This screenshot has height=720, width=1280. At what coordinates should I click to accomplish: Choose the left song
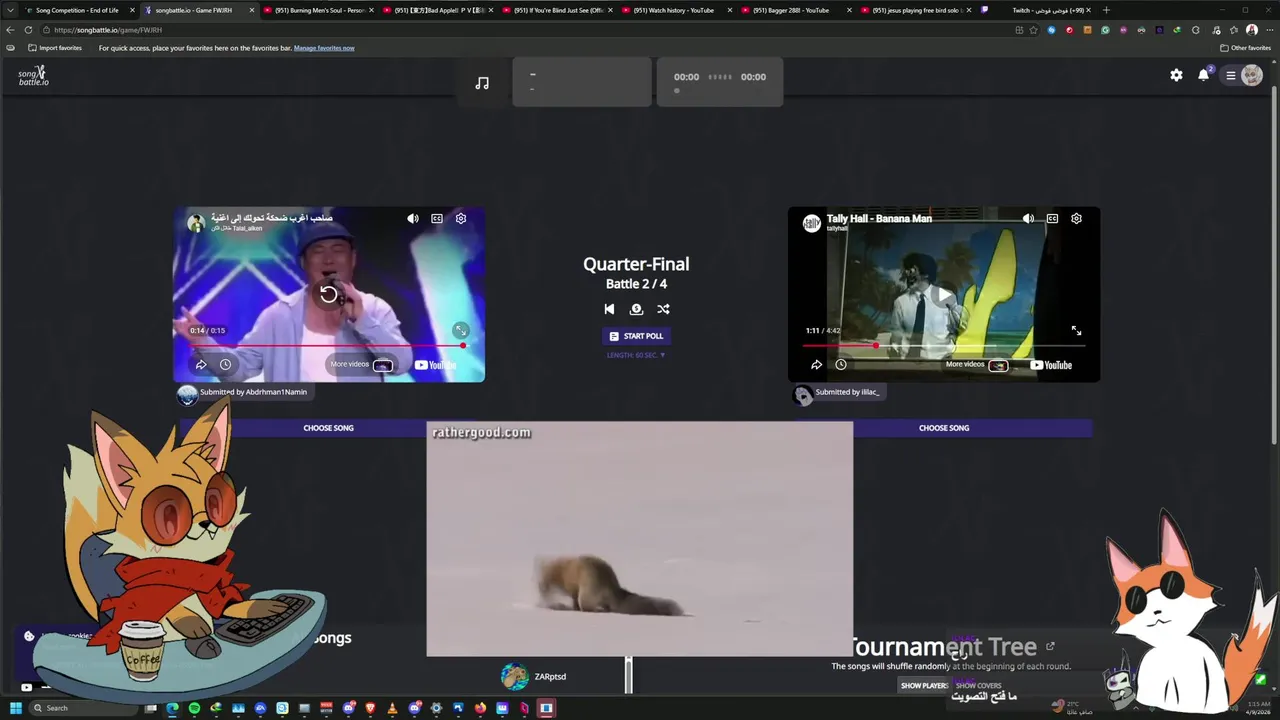328,428
